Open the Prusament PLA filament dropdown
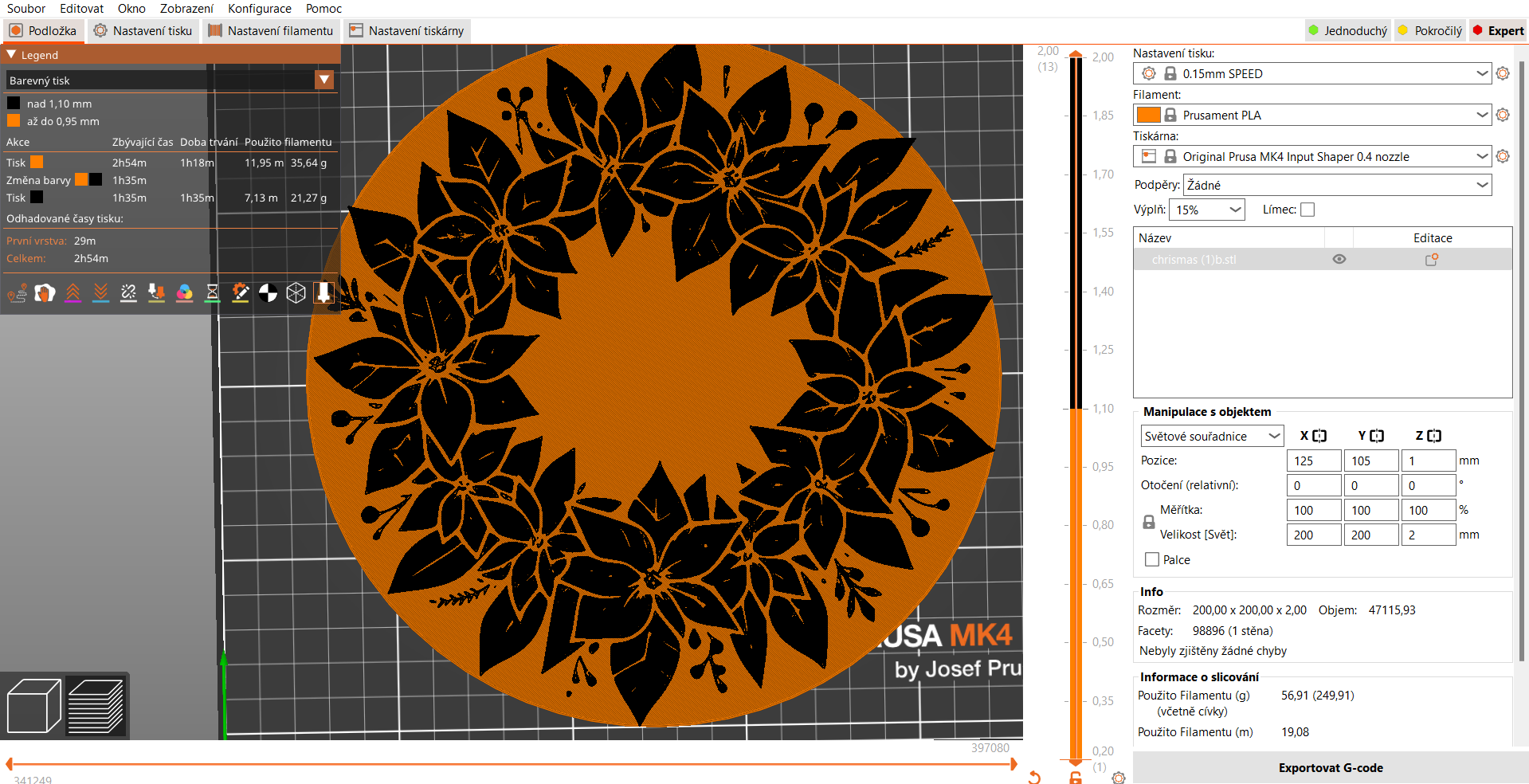Screen dimensions: 1529x784 [1311, 115]
